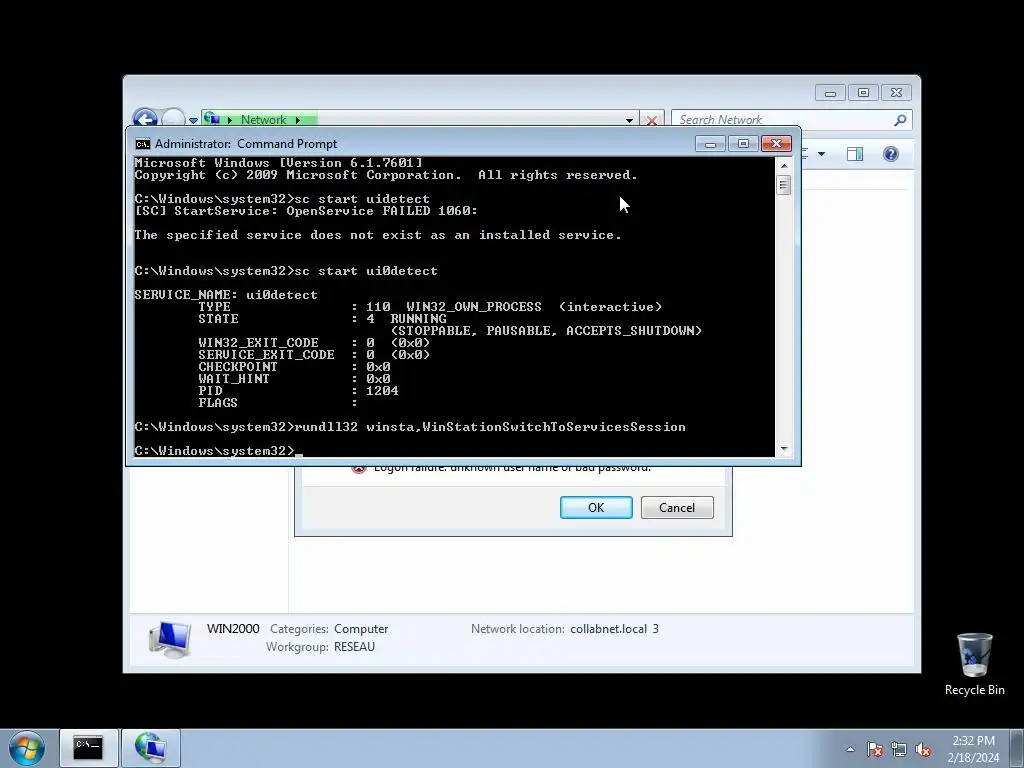Image resolution: width=1024 pixels, height=768 pixels.
Task: Open recent pages dropdown in explorer
Action: pyautogui.click(x=193, y=120)
